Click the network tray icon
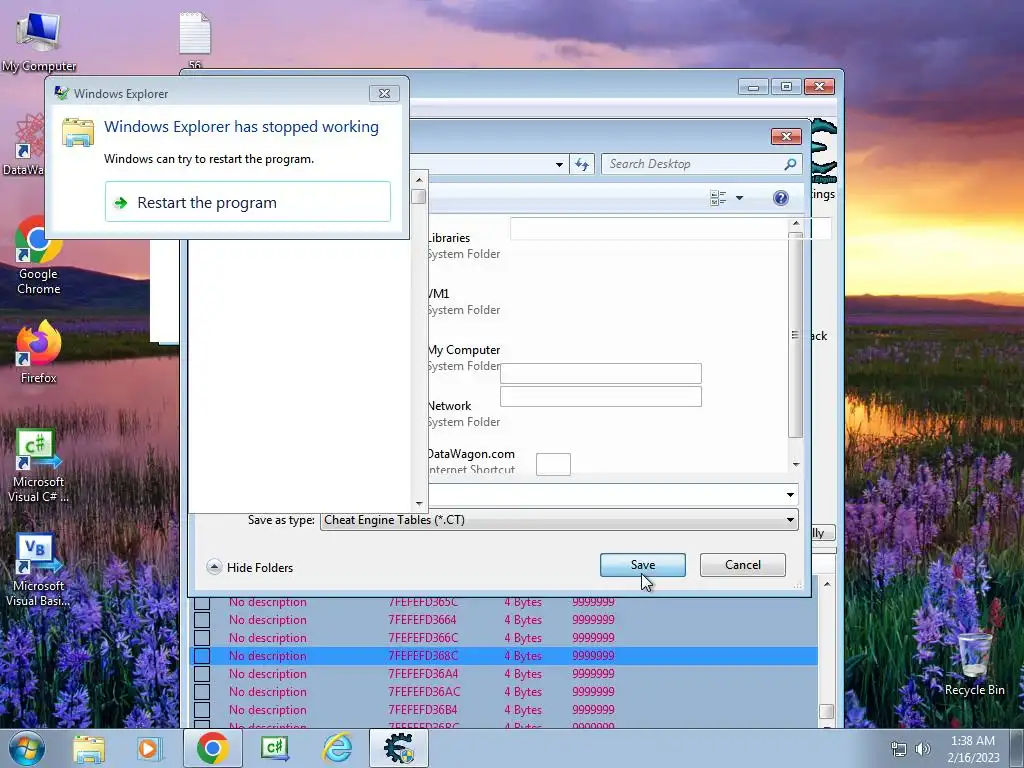 pos(899,749)
